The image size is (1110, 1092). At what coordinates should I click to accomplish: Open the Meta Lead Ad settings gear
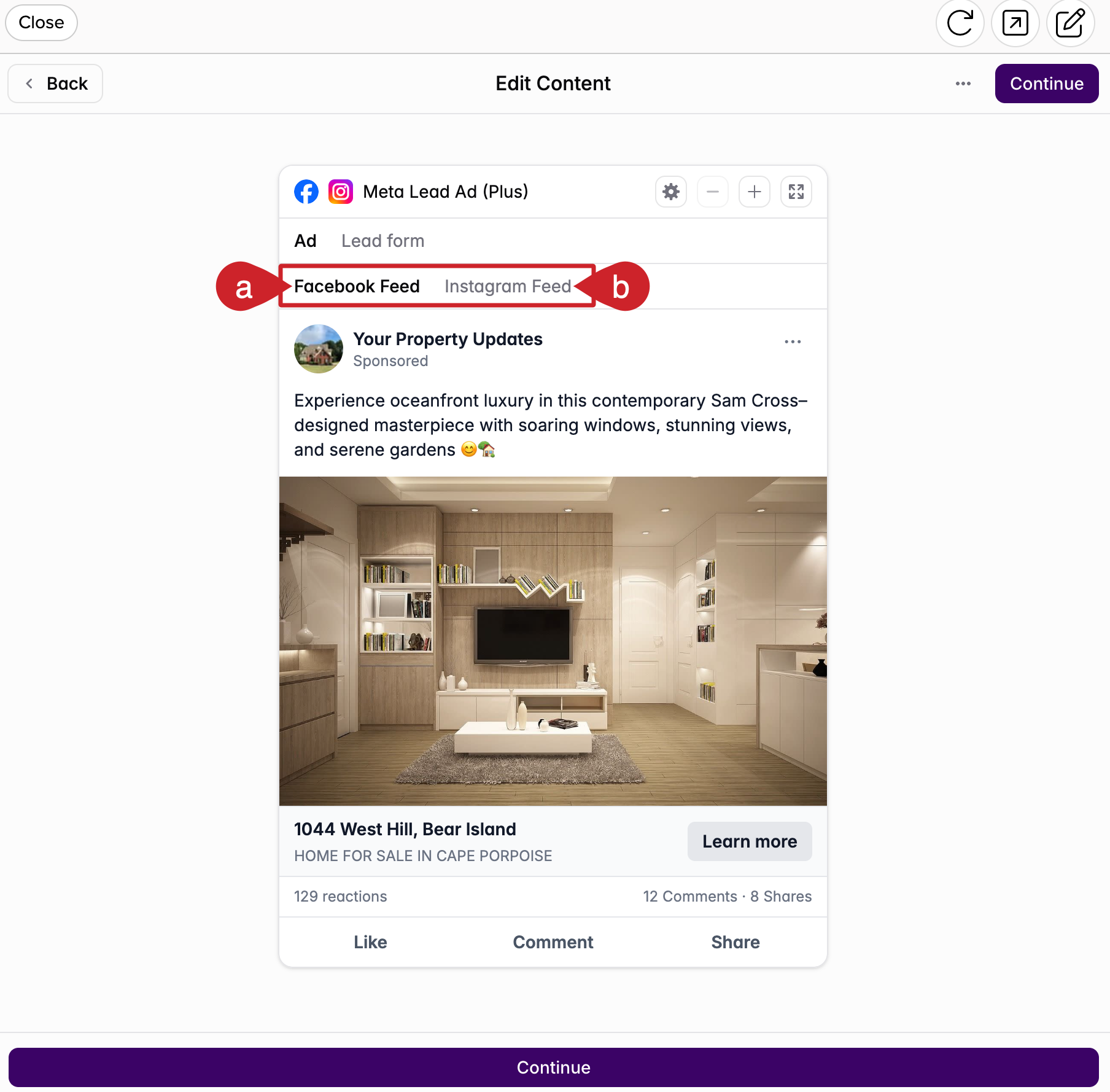[671, 192]
